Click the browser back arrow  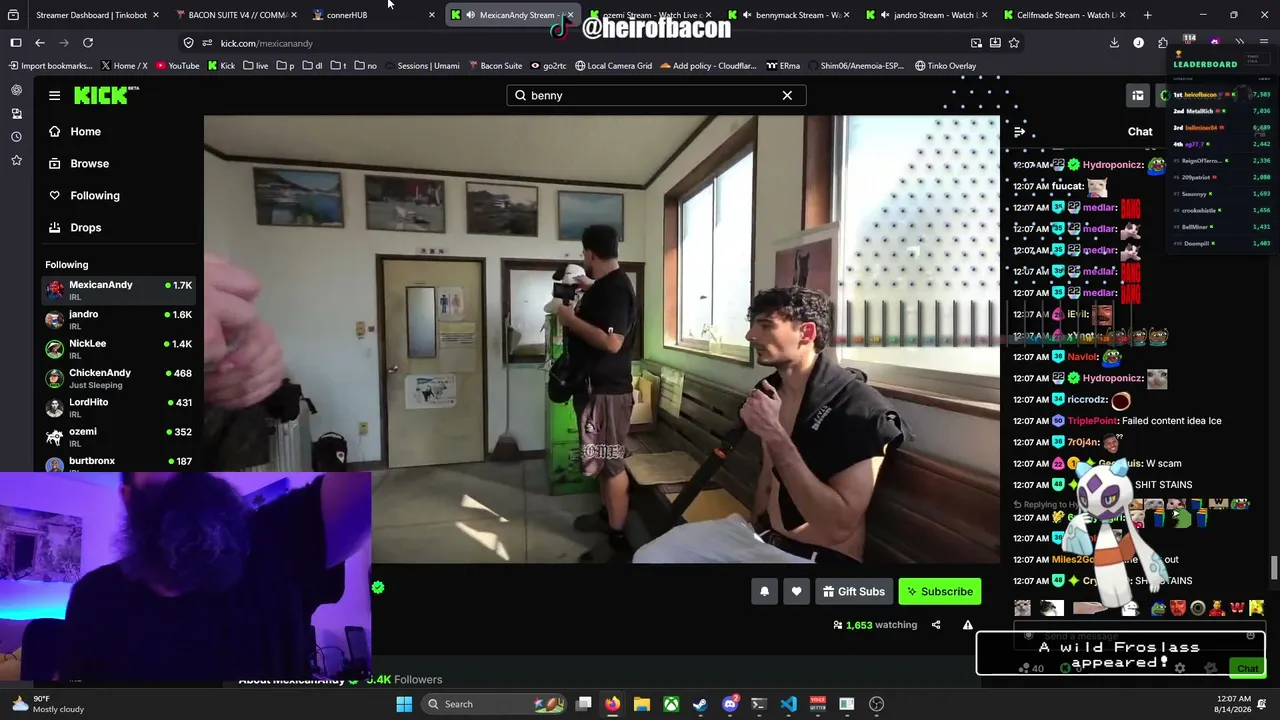(x=40, y=43)
